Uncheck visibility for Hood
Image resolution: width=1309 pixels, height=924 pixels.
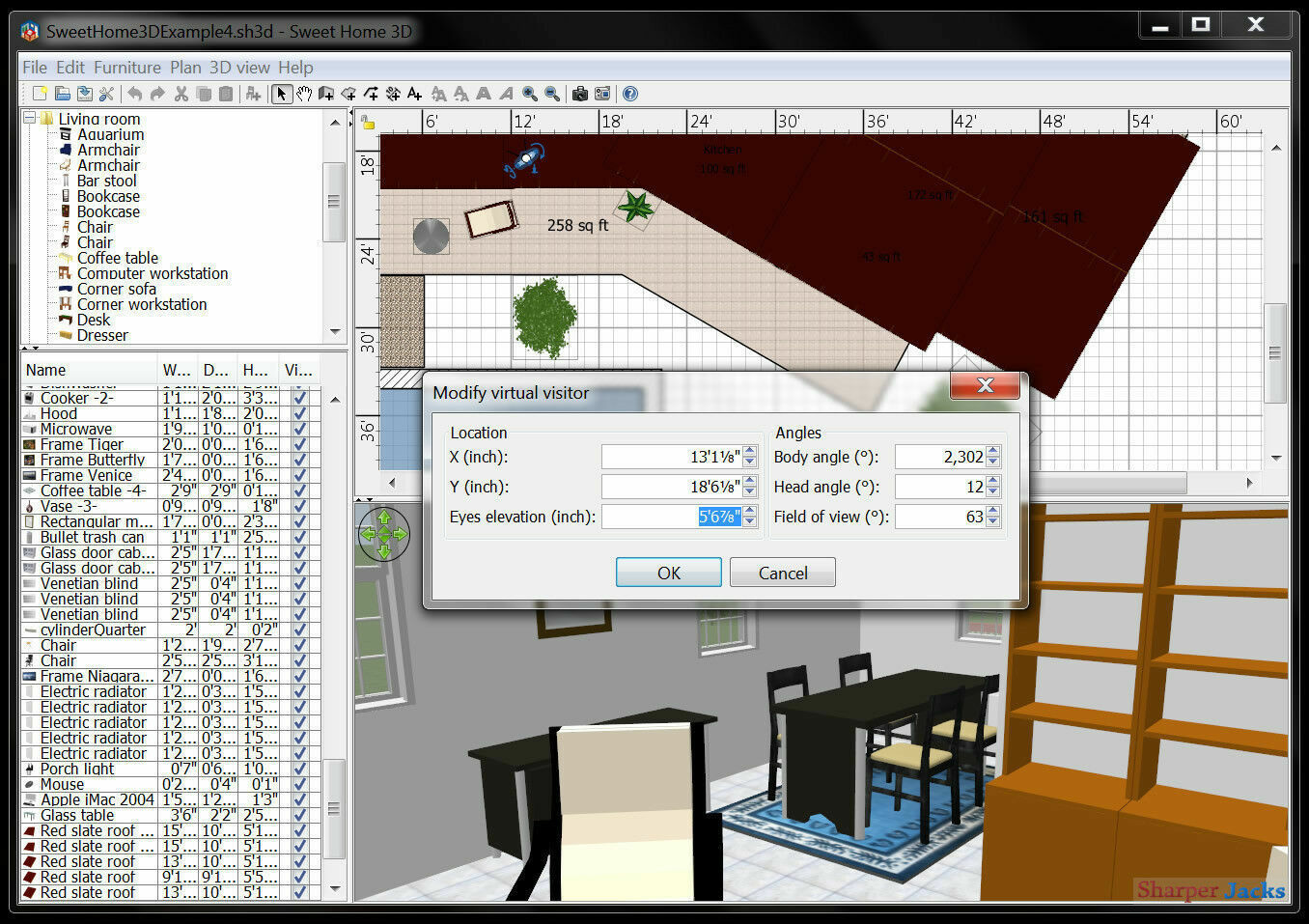click(300, 413)
